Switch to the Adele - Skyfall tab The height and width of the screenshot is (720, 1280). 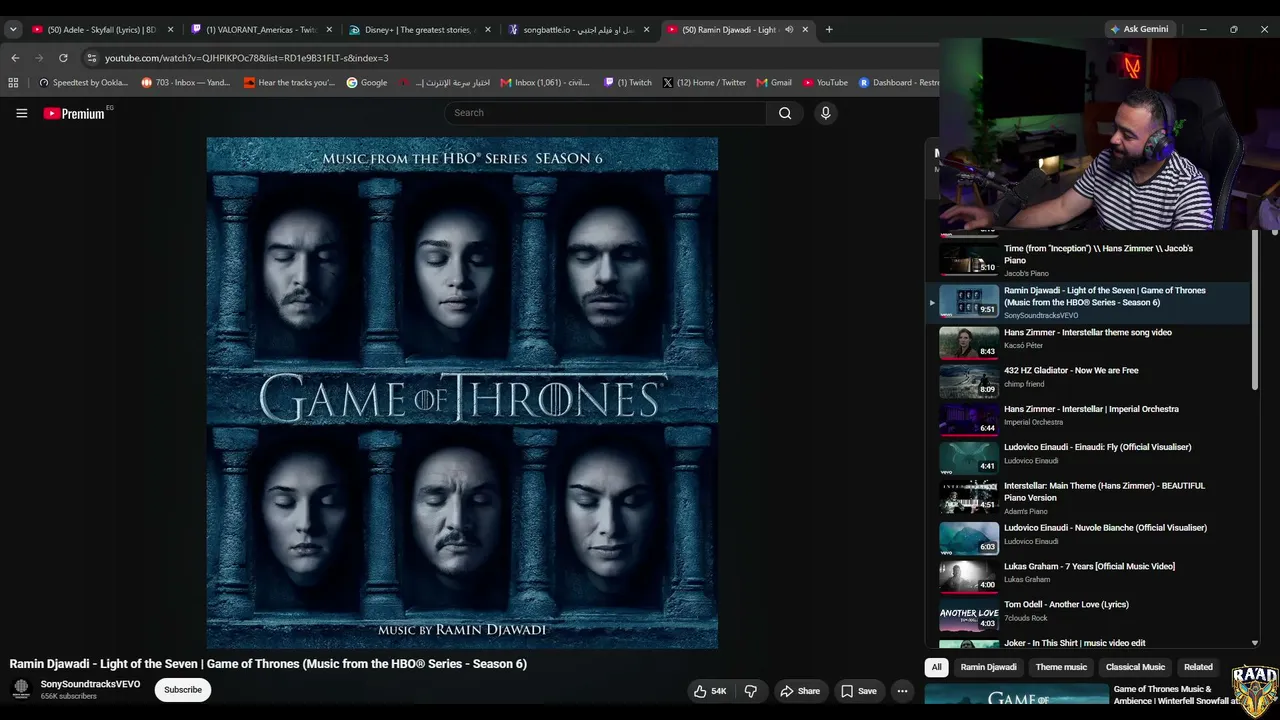click(x=103, y=30)
